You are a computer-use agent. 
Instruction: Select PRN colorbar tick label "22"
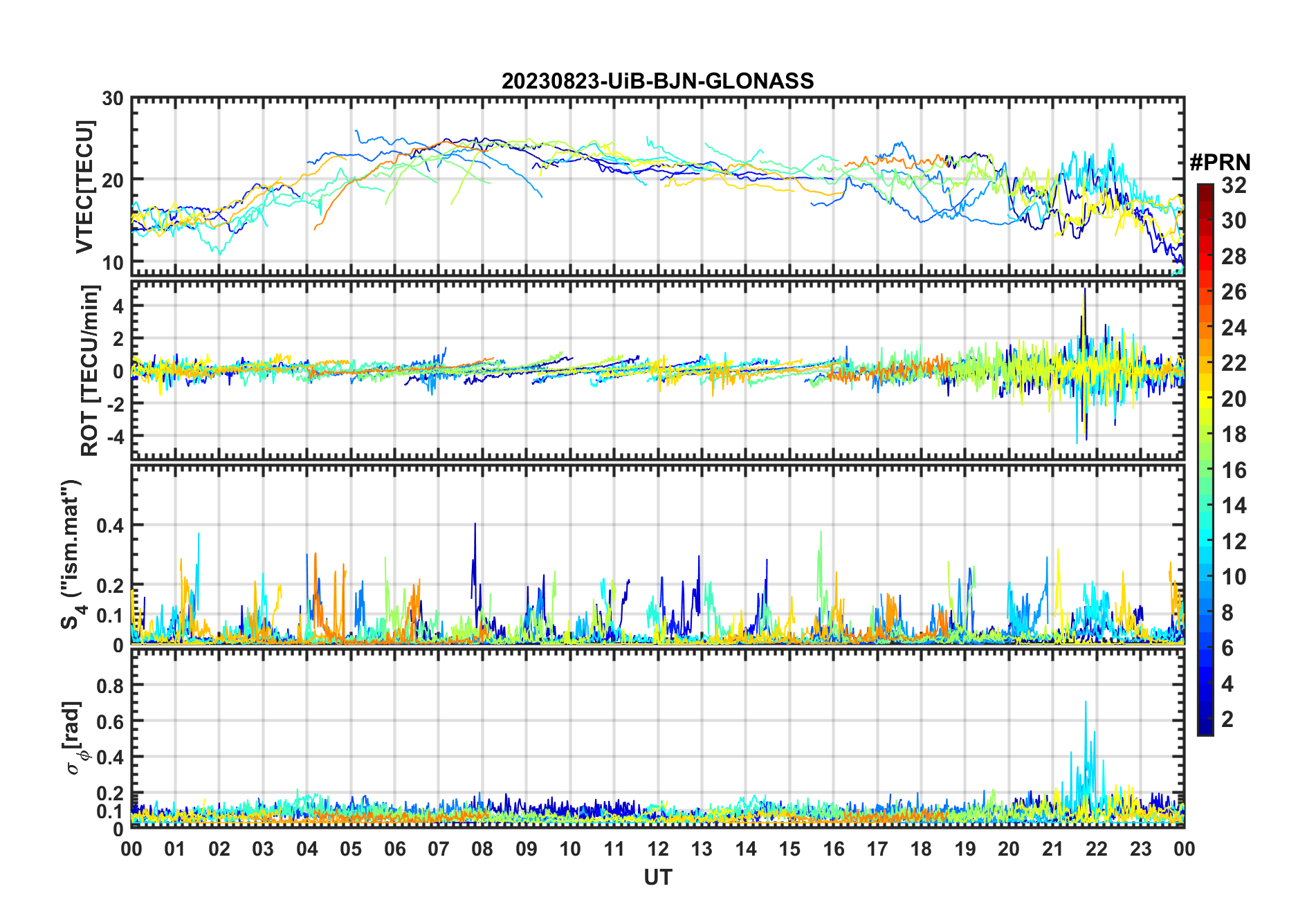pos(1234,362)
